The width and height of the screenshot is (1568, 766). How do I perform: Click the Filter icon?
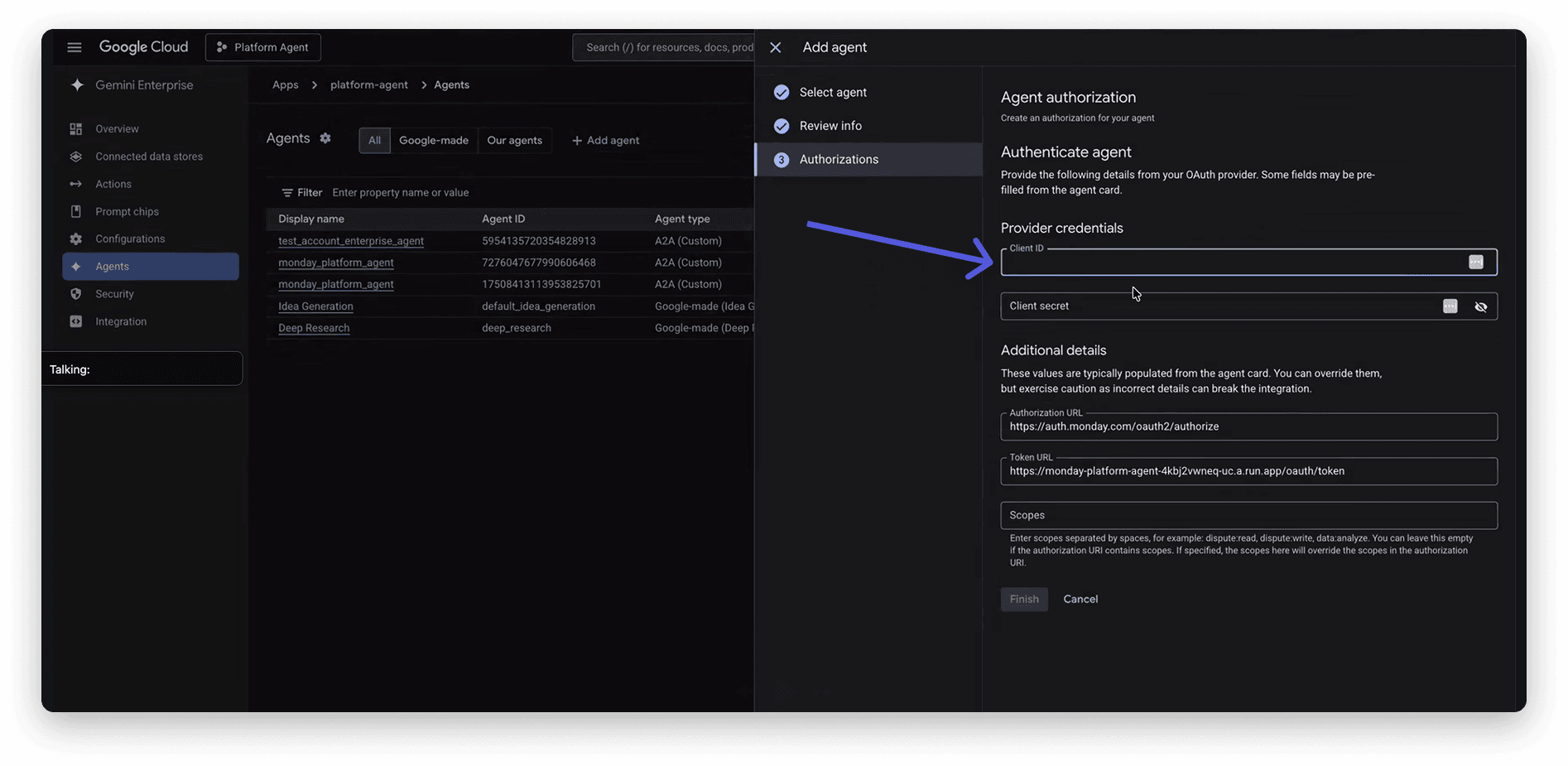point(287,192)
